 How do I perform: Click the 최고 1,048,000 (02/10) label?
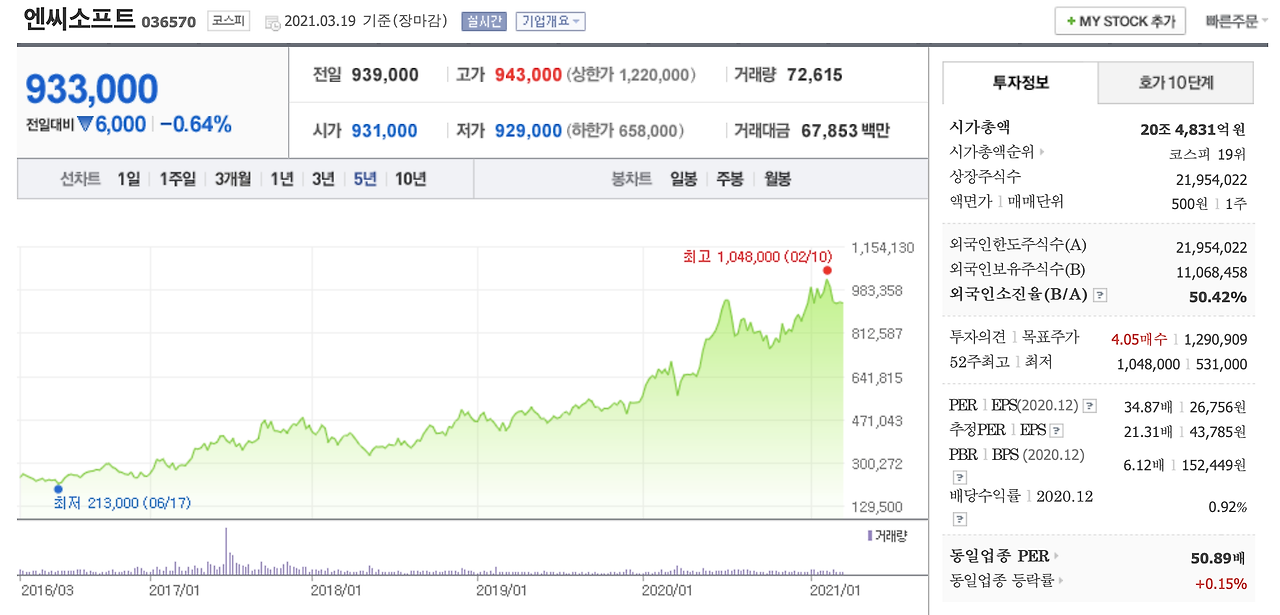tap(757, 257)
